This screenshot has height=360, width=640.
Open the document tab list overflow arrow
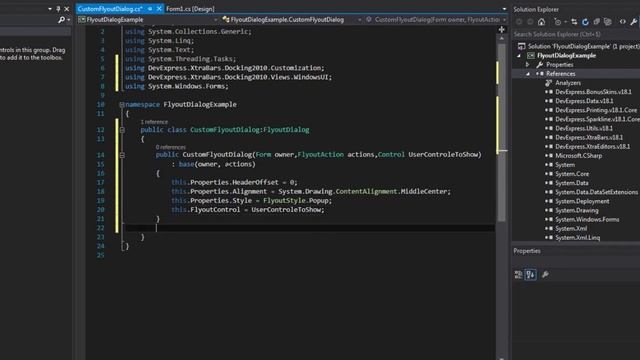504,9
